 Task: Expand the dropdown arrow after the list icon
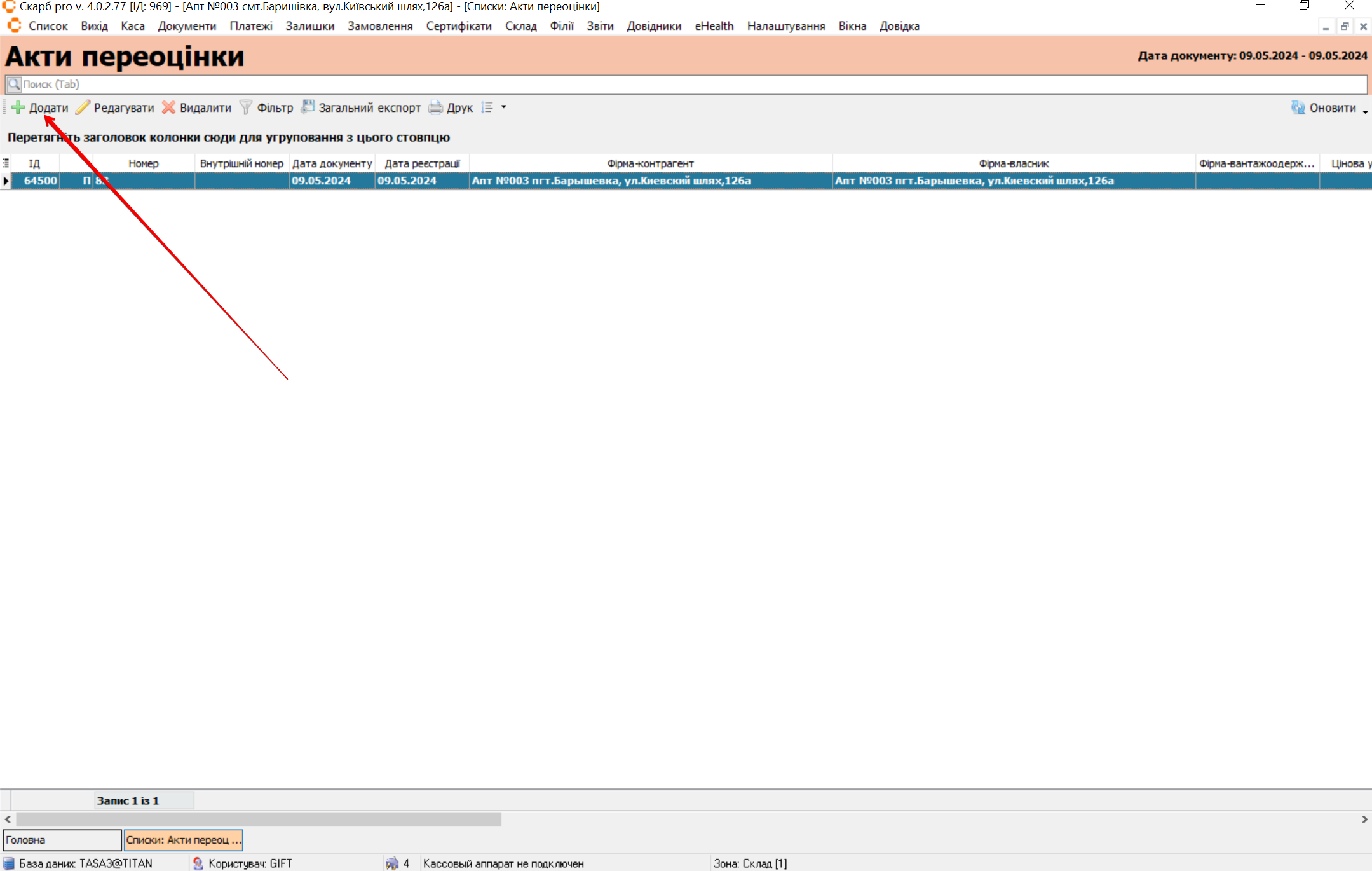[x=504, y=107]
